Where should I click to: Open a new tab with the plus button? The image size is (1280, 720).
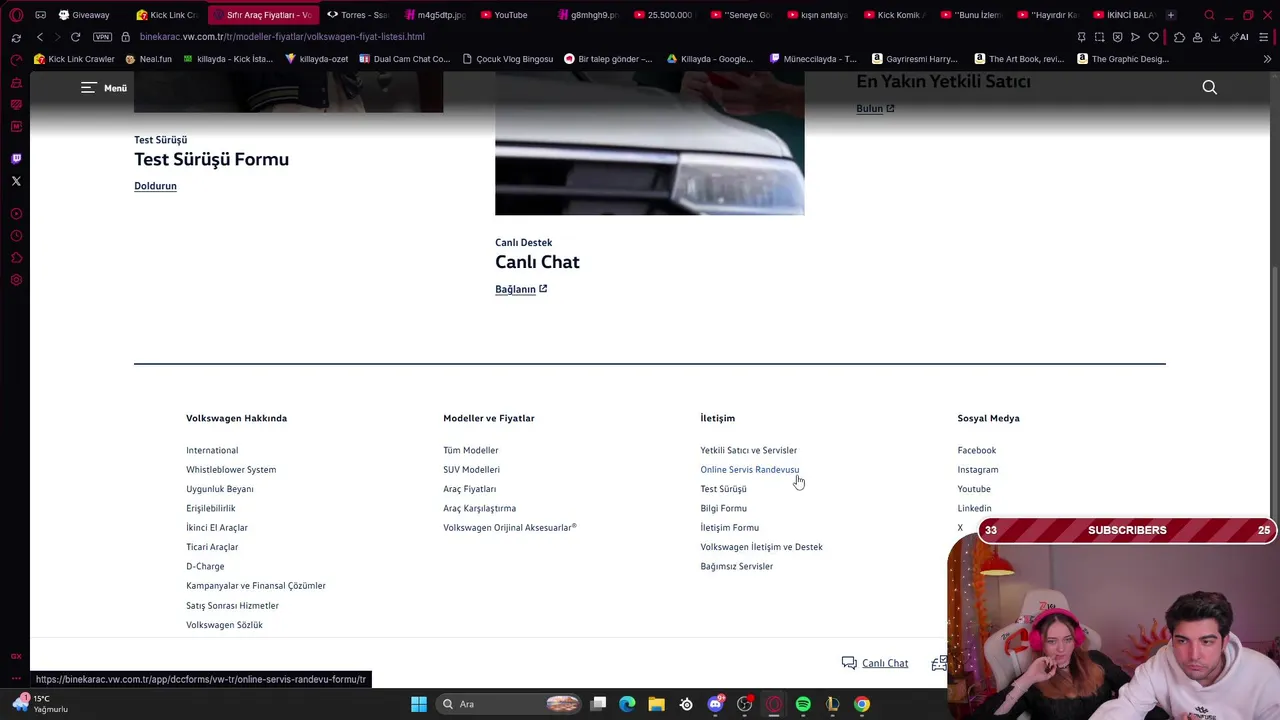pos(1171,15)
